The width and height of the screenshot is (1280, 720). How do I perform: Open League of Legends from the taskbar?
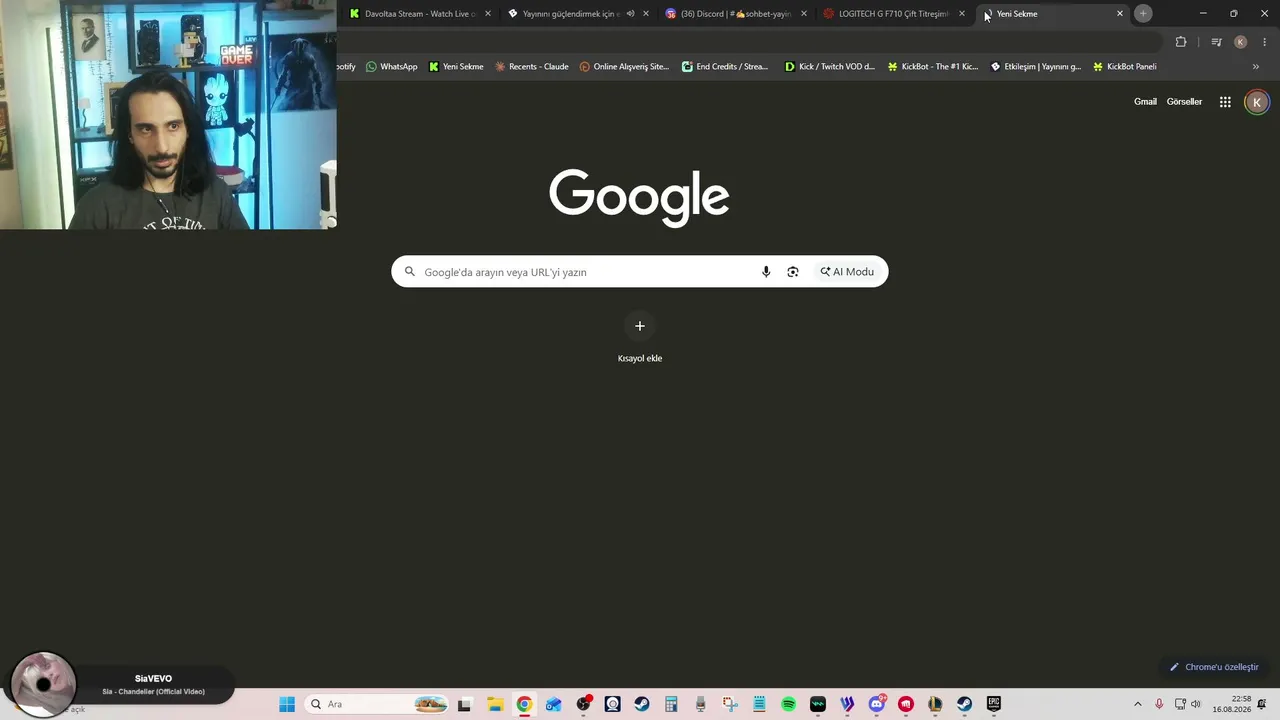(935, 704)
